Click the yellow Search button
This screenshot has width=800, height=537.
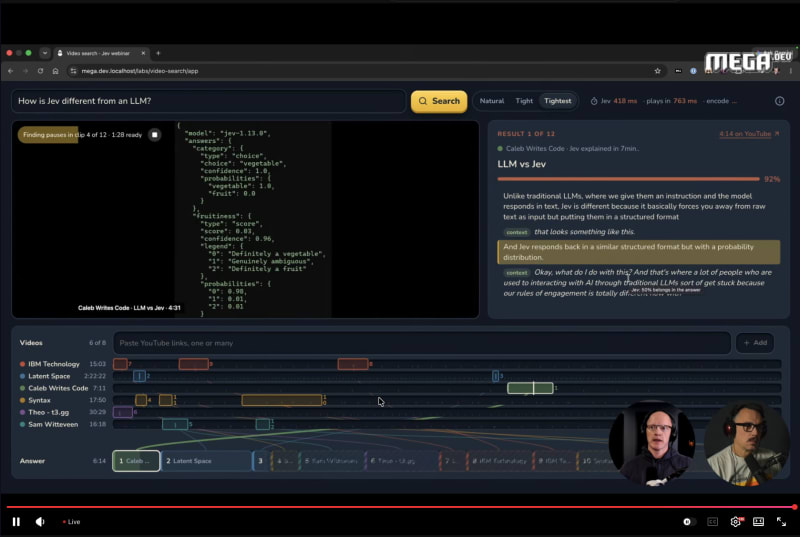[x=439, y=101]
